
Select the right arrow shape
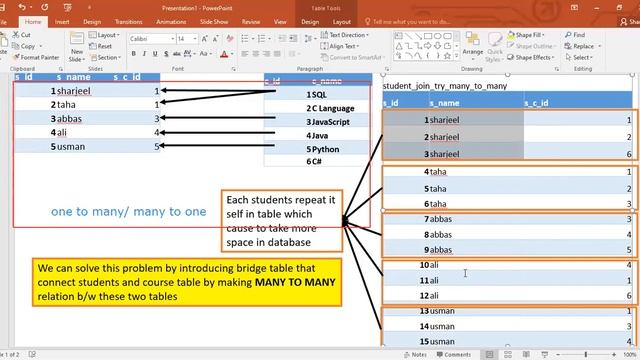point(427,46)
